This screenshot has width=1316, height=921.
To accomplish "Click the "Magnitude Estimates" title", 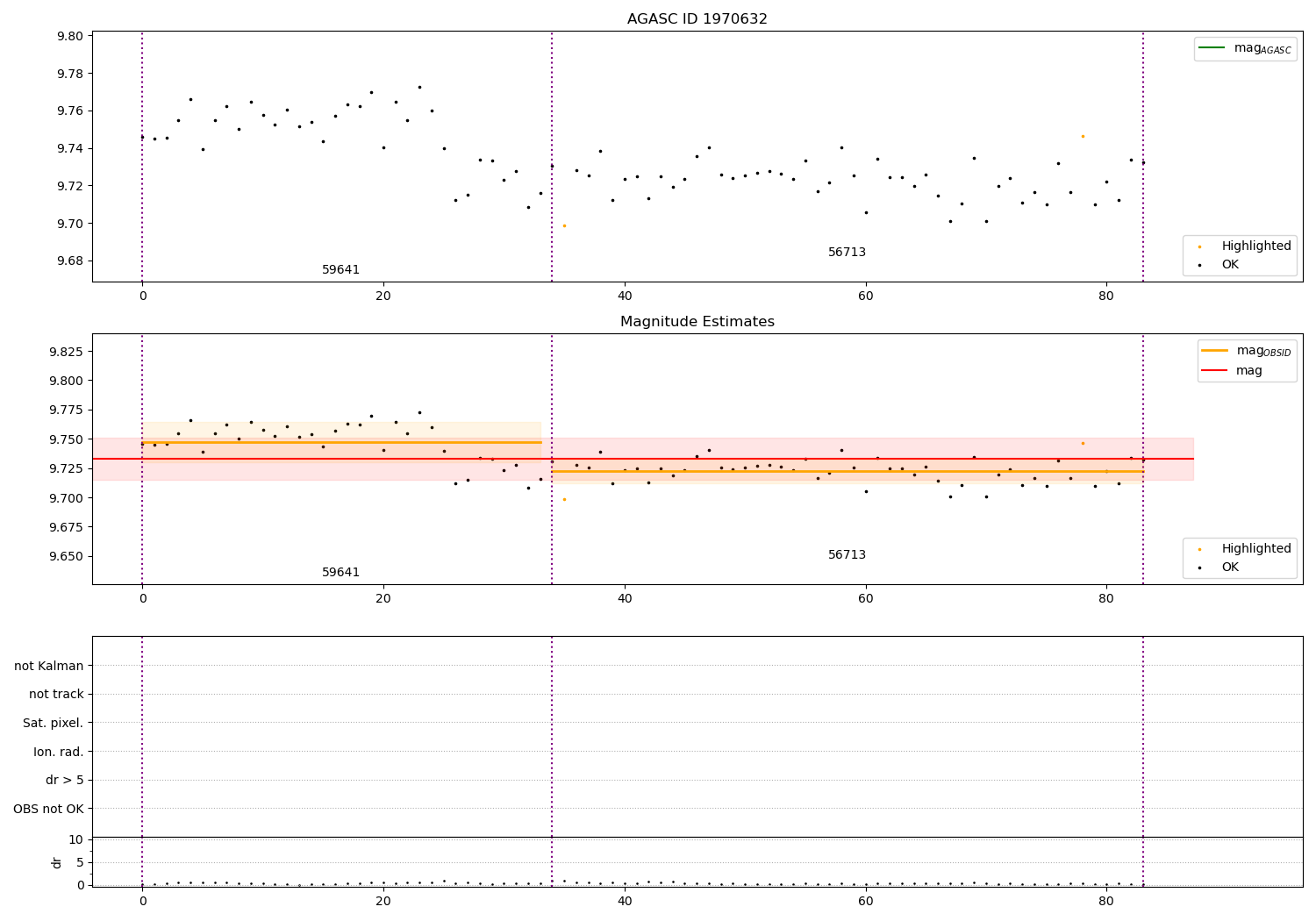I will 697,322.
